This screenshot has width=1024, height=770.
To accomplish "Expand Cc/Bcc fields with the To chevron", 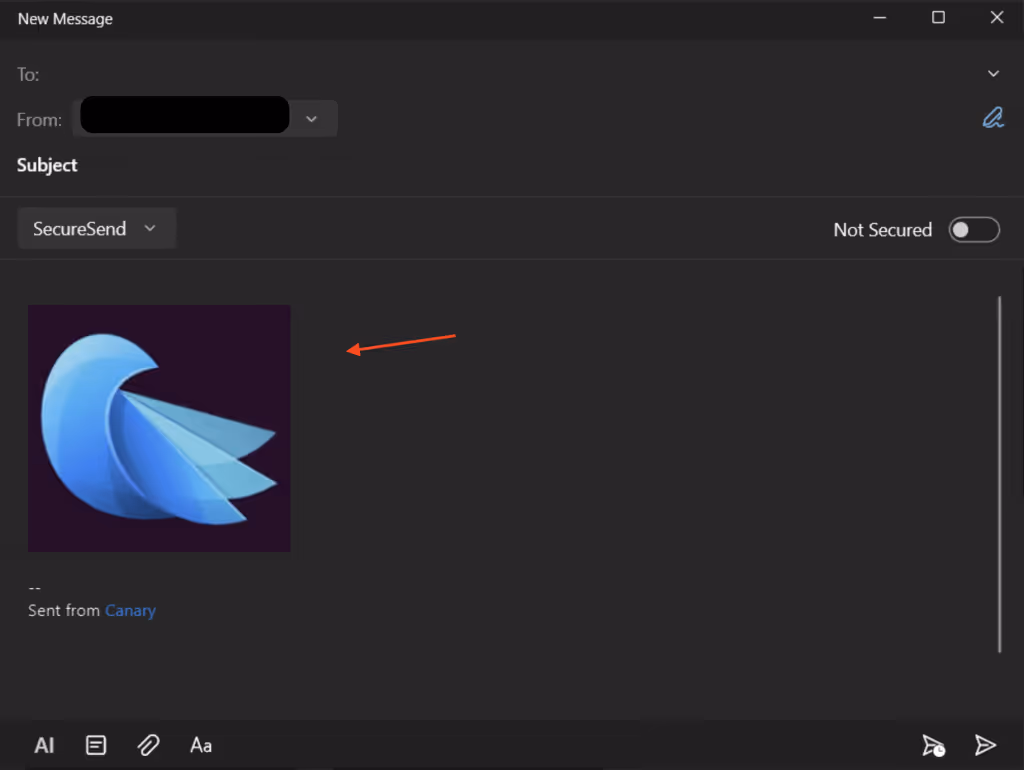I will pyautogui.click(x=993, y=74).
